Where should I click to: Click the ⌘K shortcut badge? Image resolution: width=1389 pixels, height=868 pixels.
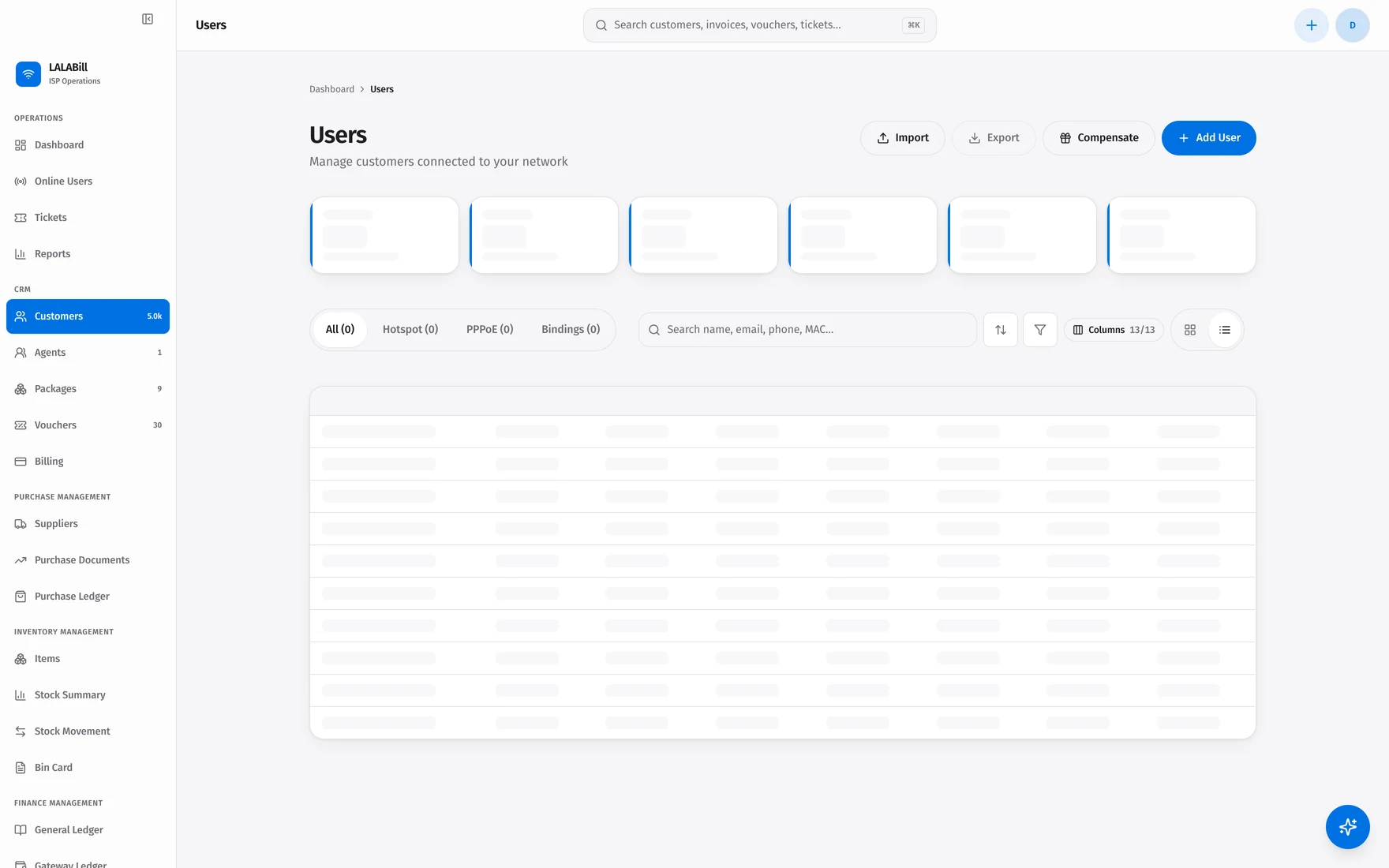[x=913, y=25]
